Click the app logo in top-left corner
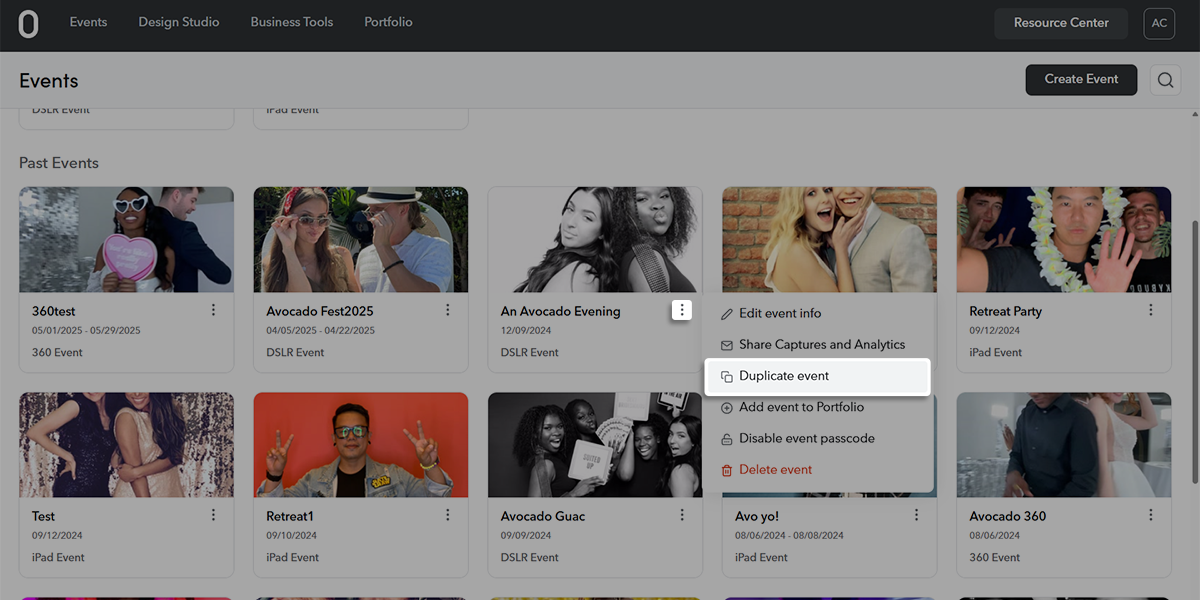 pos(29,24)
